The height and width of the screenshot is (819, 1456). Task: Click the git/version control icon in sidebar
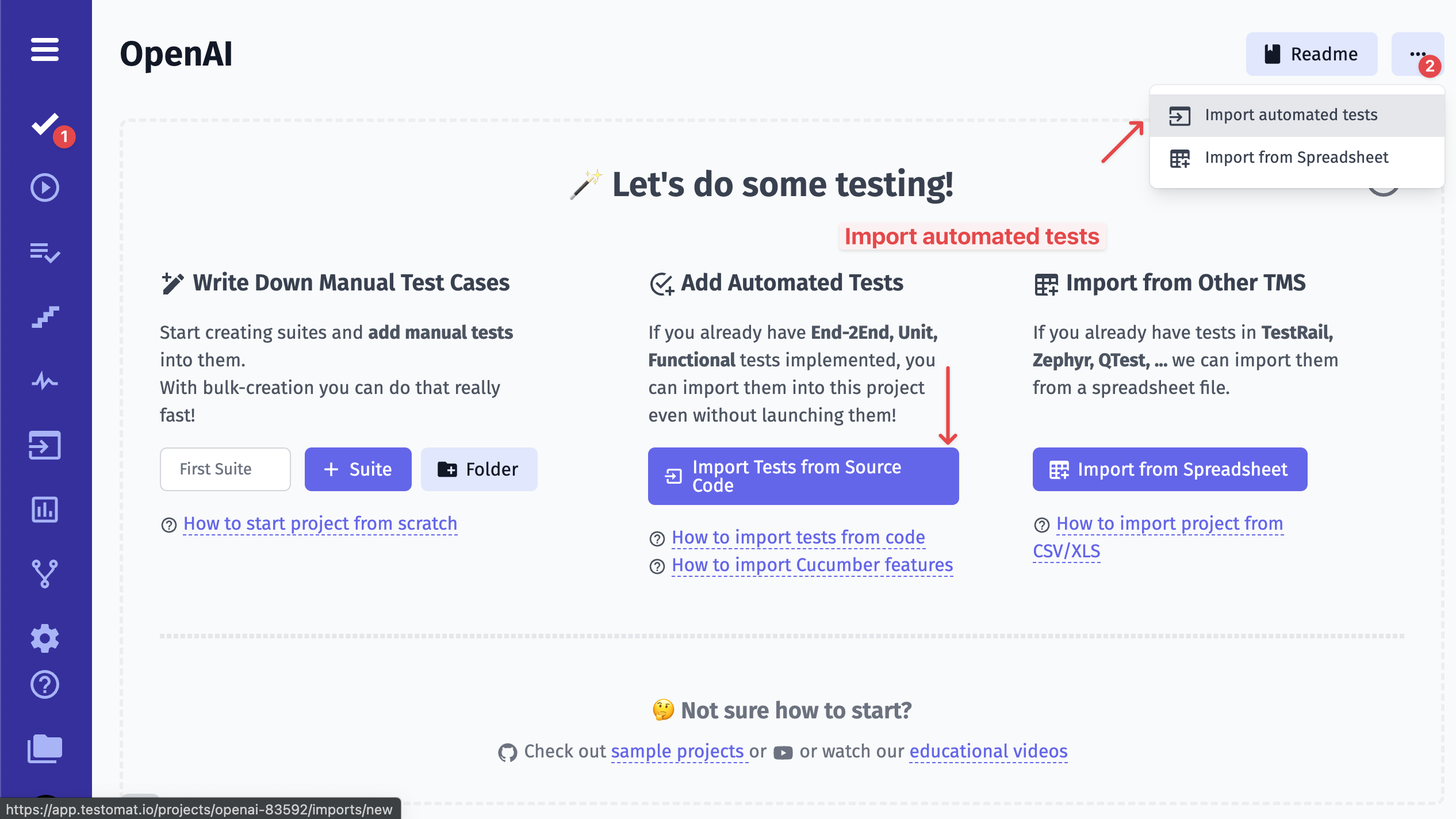45,573
